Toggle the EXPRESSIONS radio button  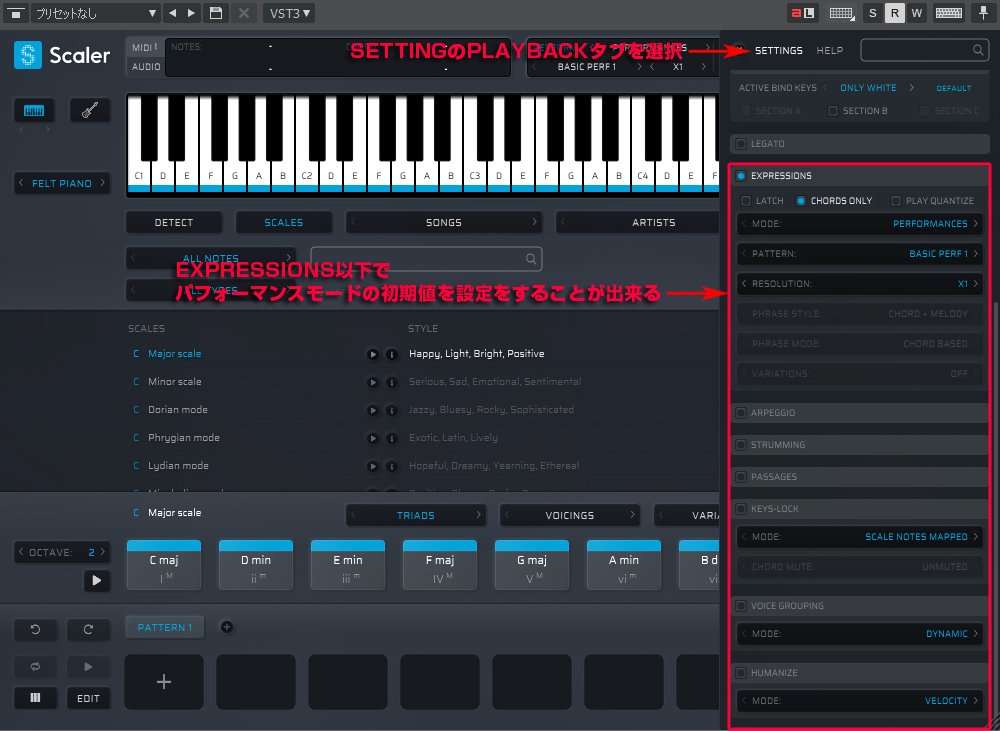coord(740,176)
